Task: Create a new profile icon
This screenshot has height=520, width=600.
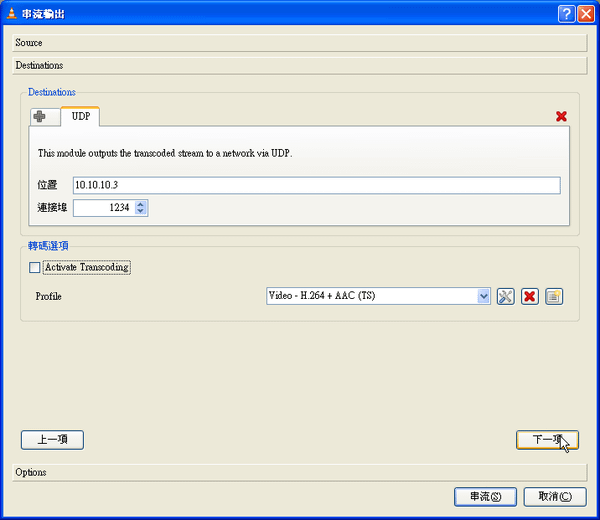Action: [554, 297]
